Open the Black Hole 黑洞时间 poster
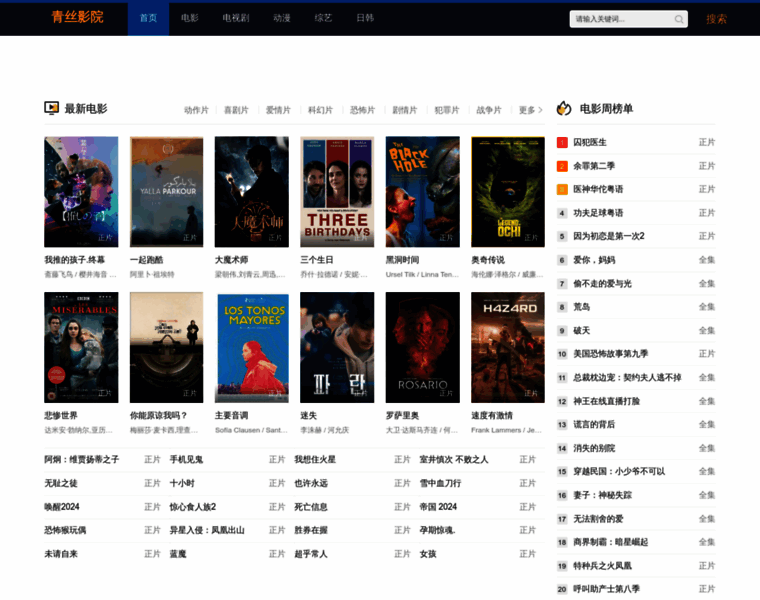 (x=423, y=192)
